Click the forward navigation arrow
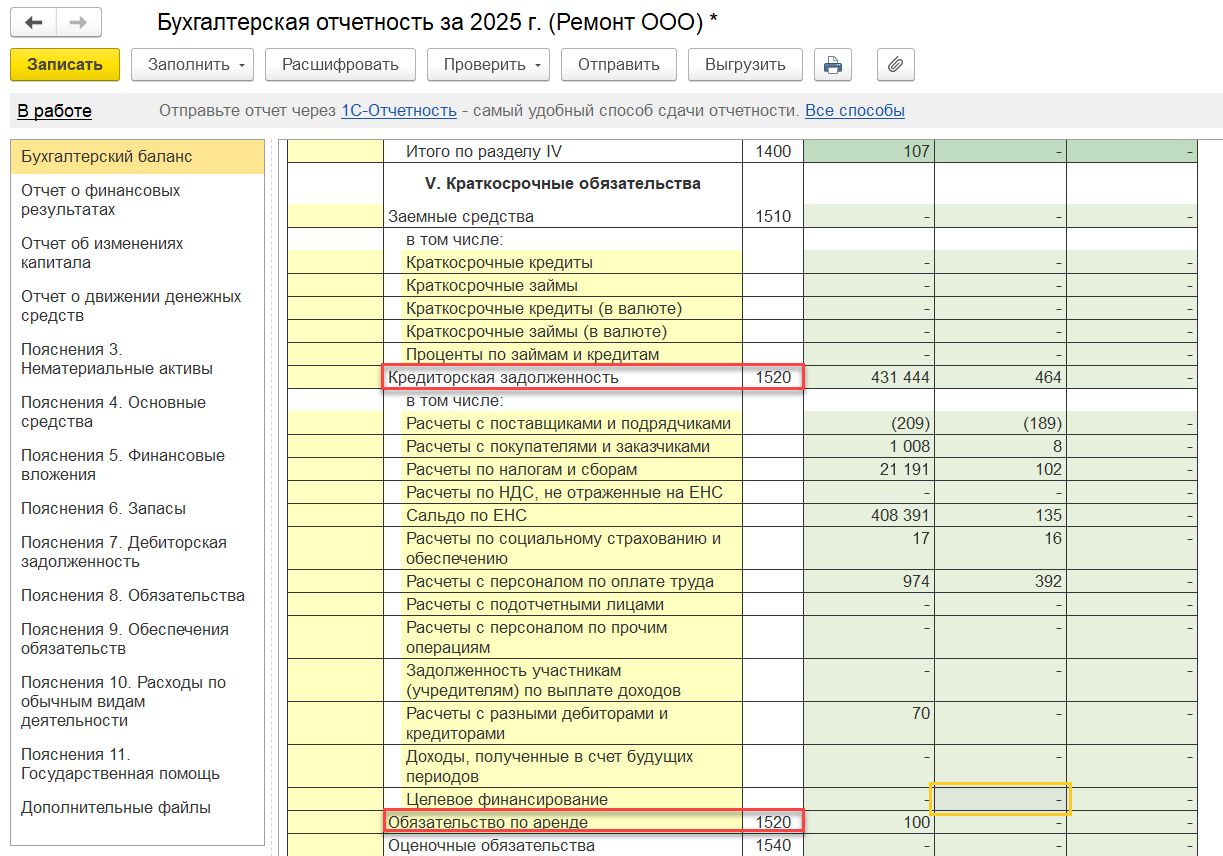The width and height of the screenshot is (1223, 856). (x=79, y=22)
